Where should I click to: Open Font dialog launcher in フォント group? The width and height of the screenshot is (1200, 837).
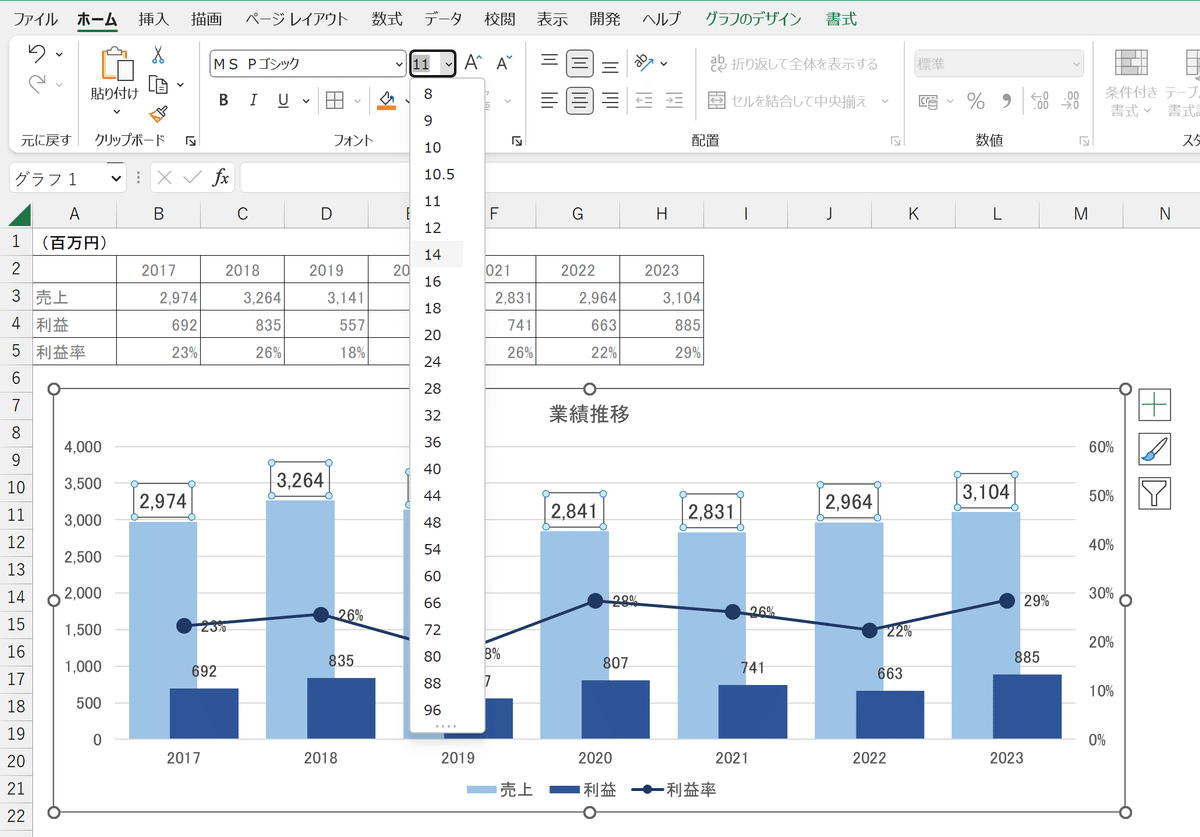pyautogui.click(x=516, y=141)
